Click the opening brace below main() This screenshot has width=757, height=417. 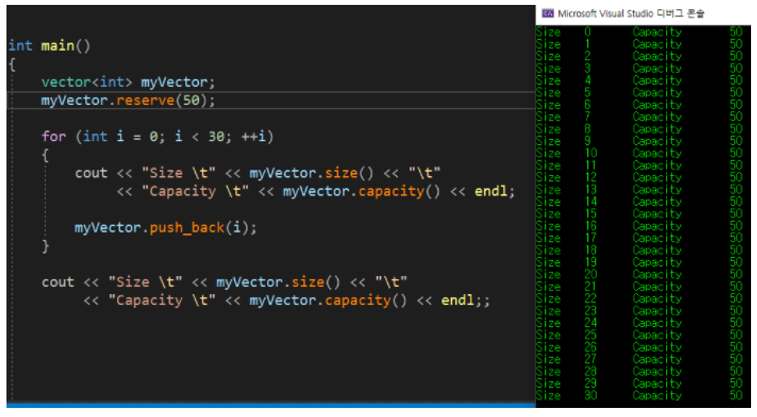pos(12,64)
